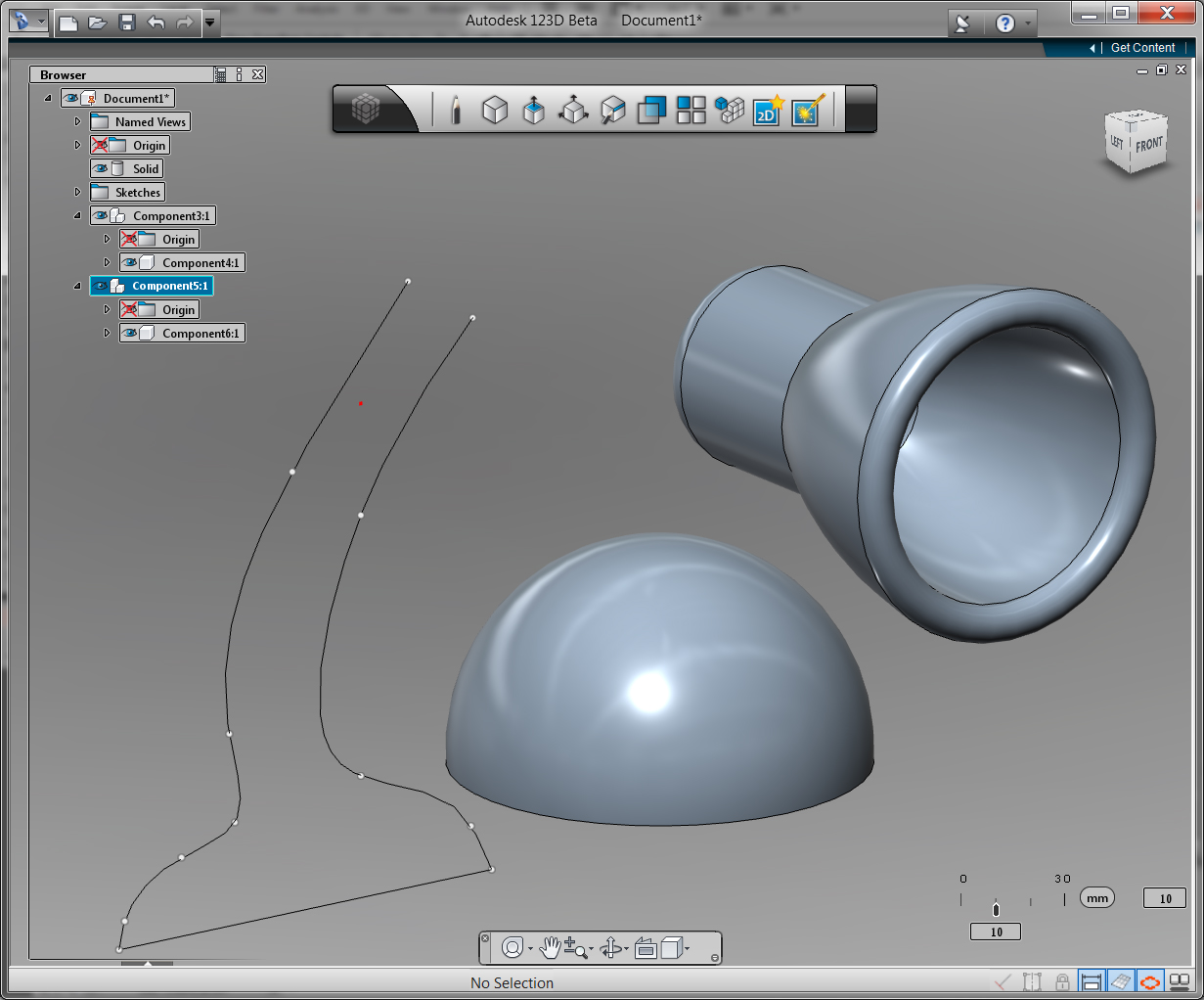
Task: Select the Combine tool
Action: (651, 110)
